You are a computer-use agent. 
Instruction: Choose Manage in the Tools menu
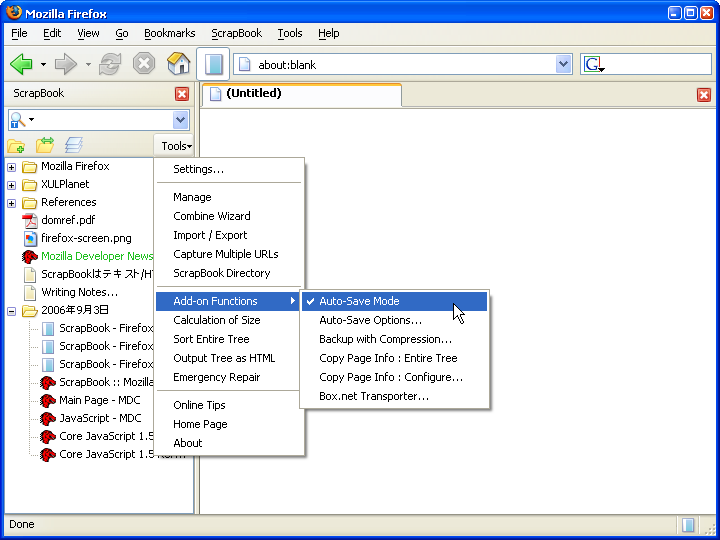pyautogui.click(x=229, y=197)
